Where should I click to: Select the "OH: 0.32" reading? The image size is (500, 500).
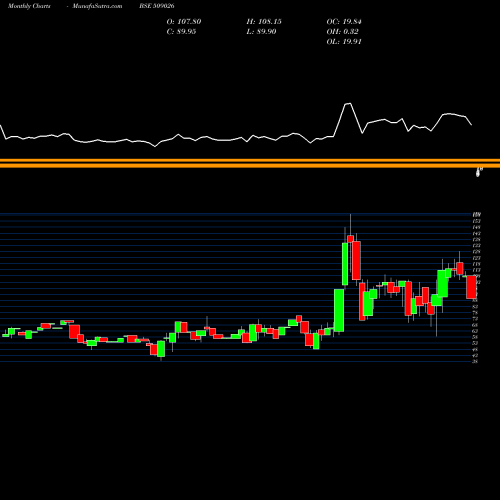(342, 32)
